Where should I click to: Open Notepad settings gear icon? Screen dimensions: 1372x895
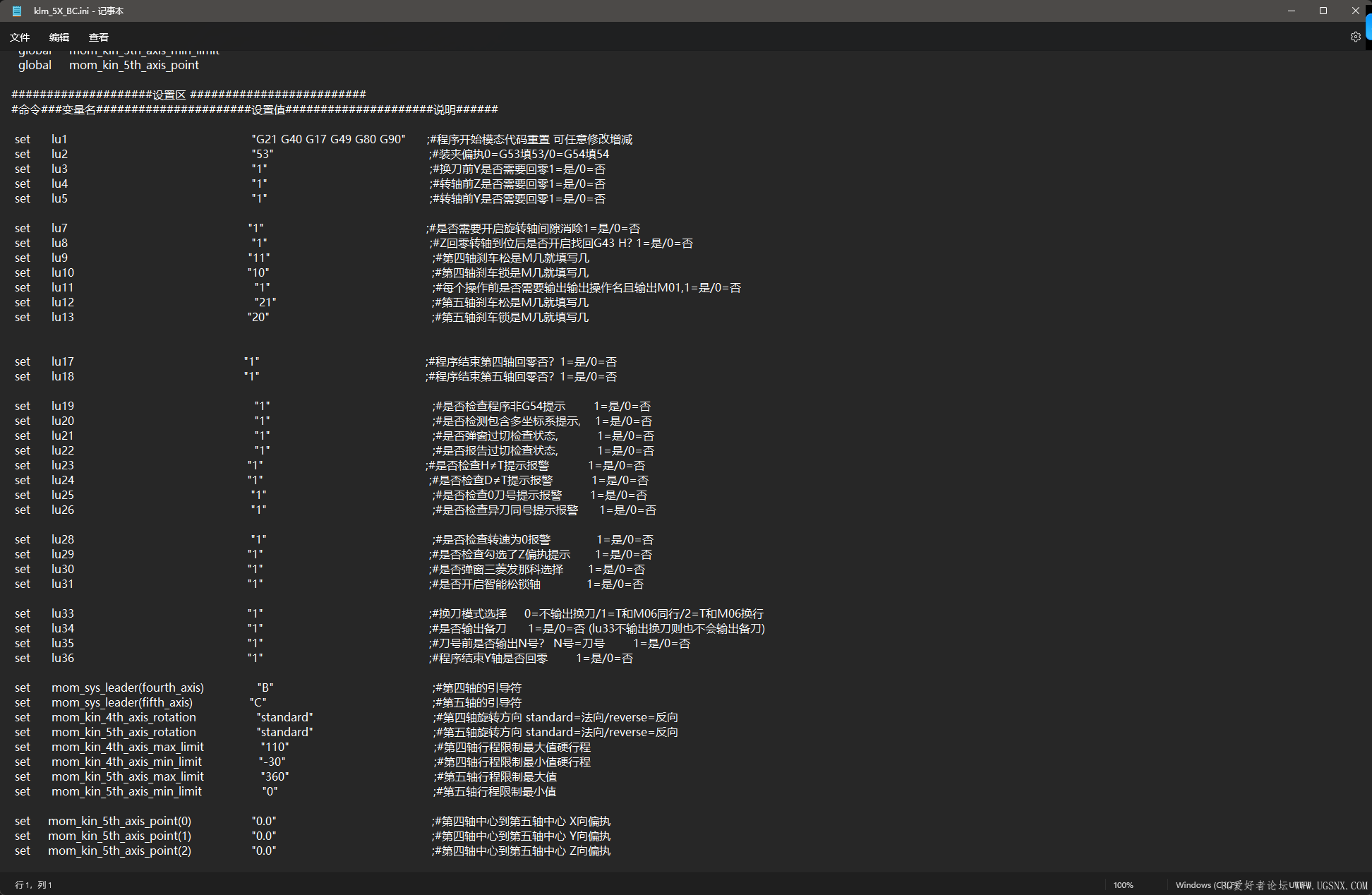[1355, 37]
